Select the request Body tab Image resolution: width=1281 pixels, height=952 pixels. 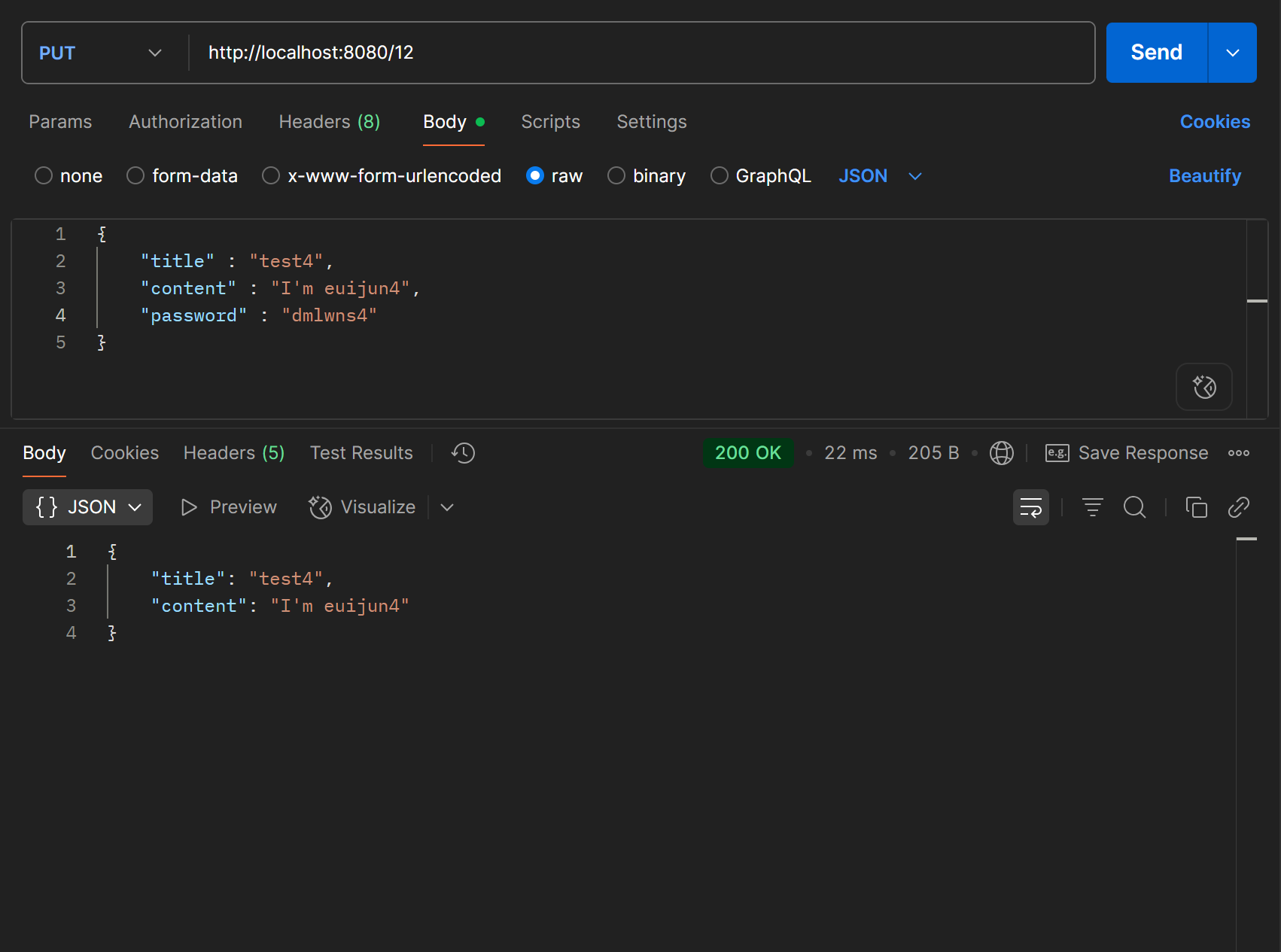click(x=453, y=122)
